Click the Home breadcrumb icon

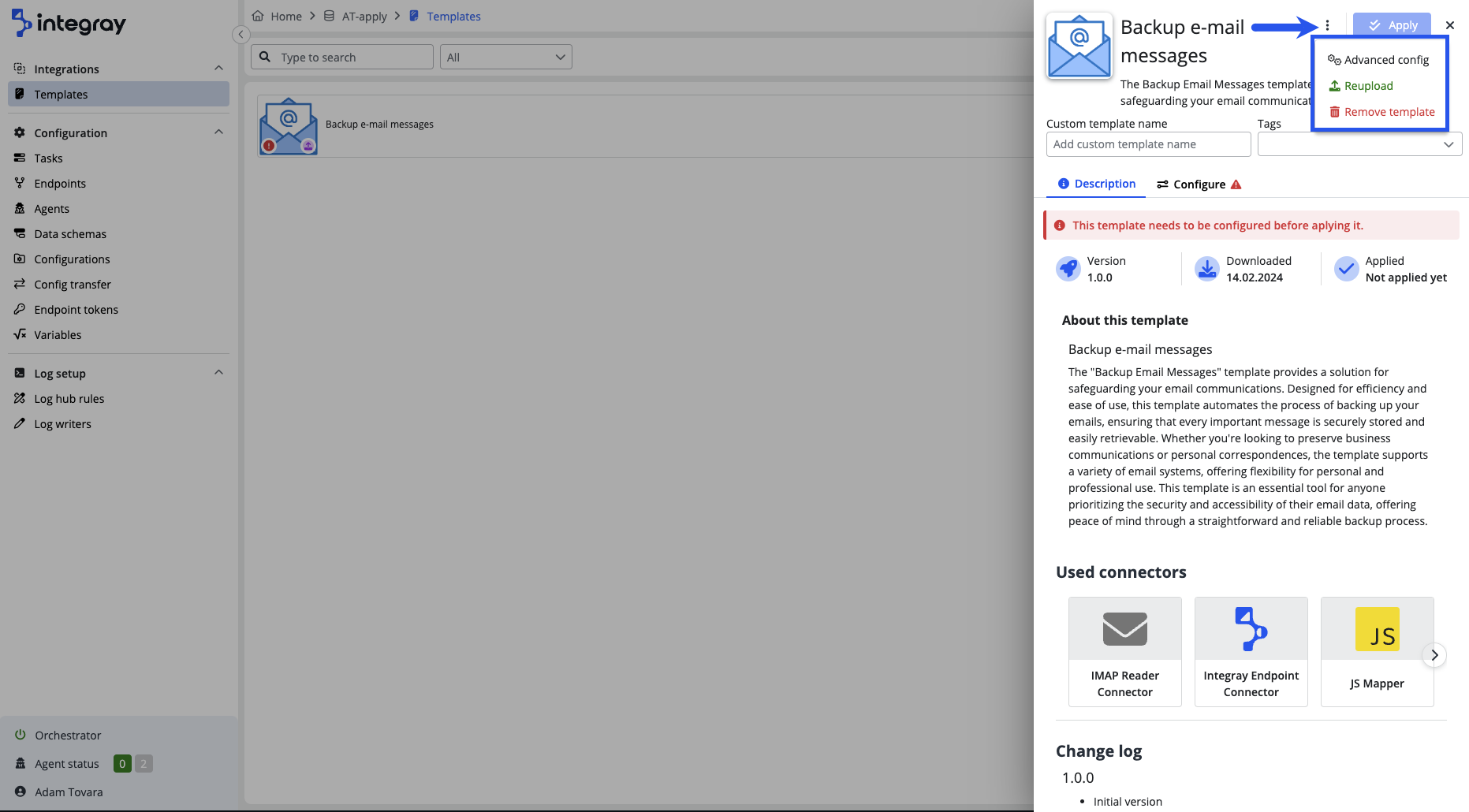point(258,16)
